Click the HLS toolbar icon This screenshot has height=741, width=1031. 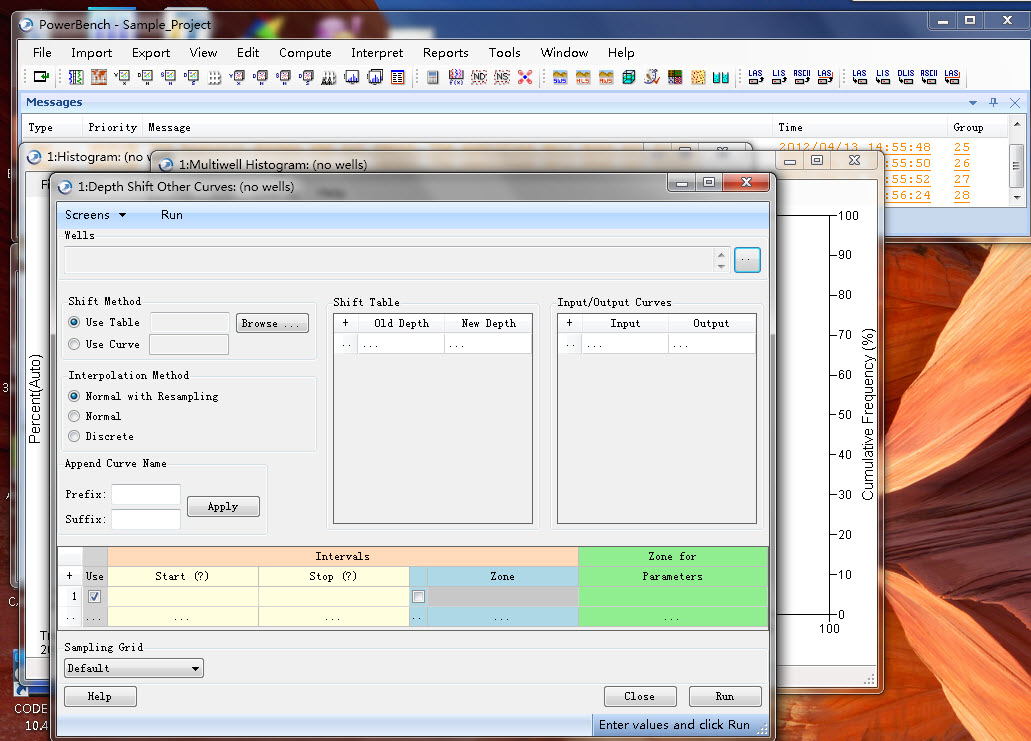pos(583,77)
